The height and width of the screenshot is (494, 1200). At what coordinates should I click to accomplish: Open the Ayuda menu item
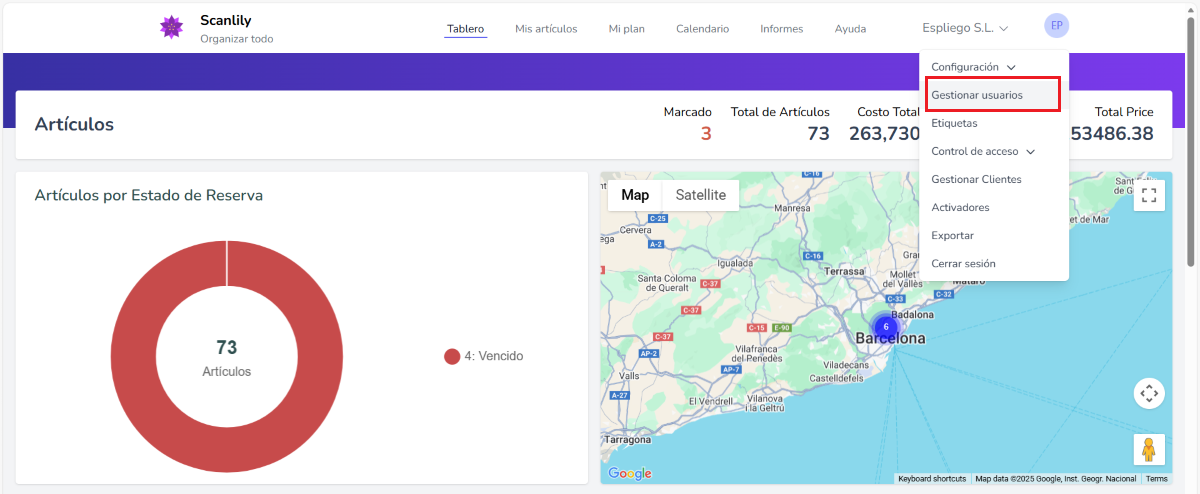850,29
